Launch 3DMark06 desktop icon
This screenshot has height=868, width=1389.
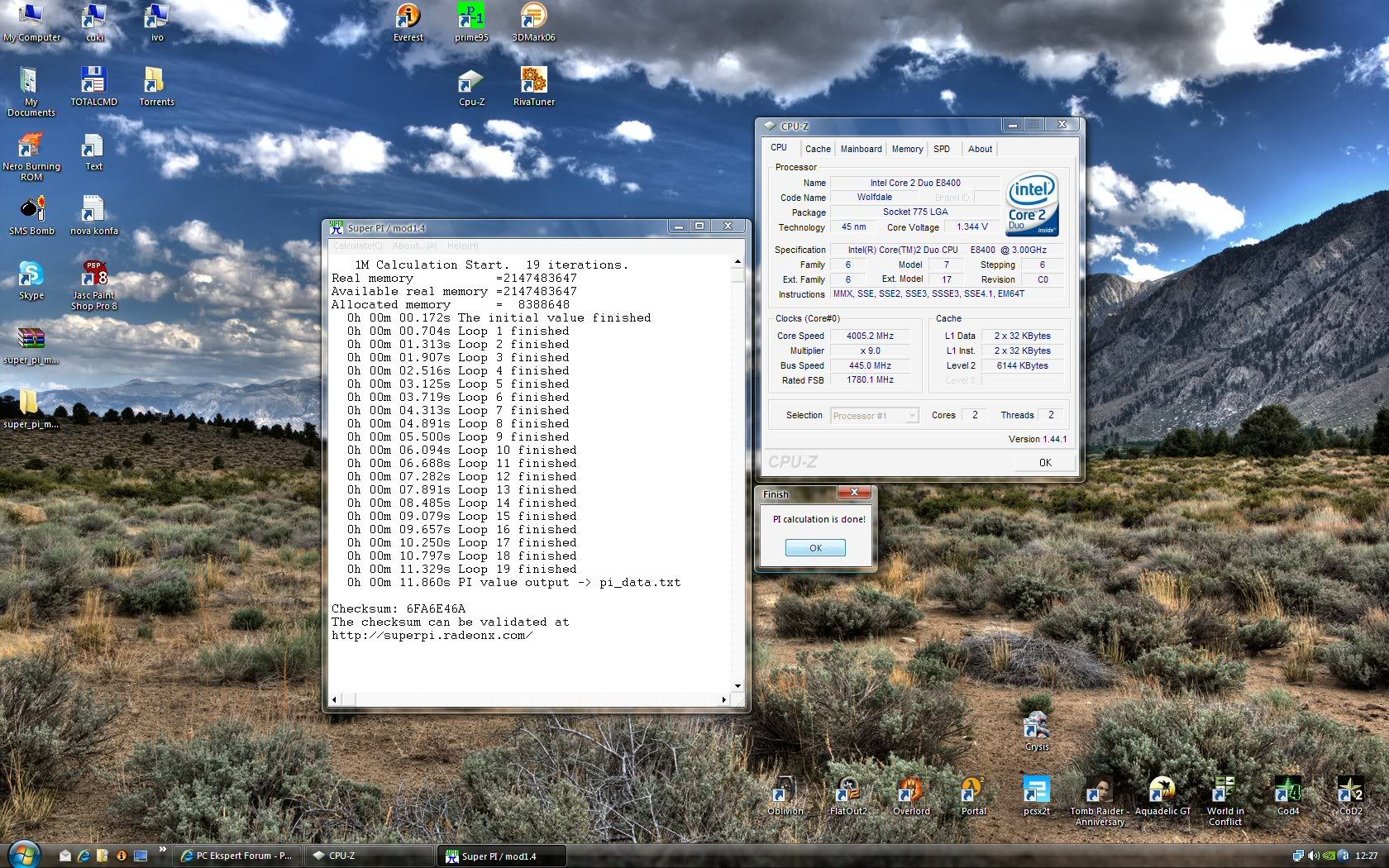click(533, 22)
